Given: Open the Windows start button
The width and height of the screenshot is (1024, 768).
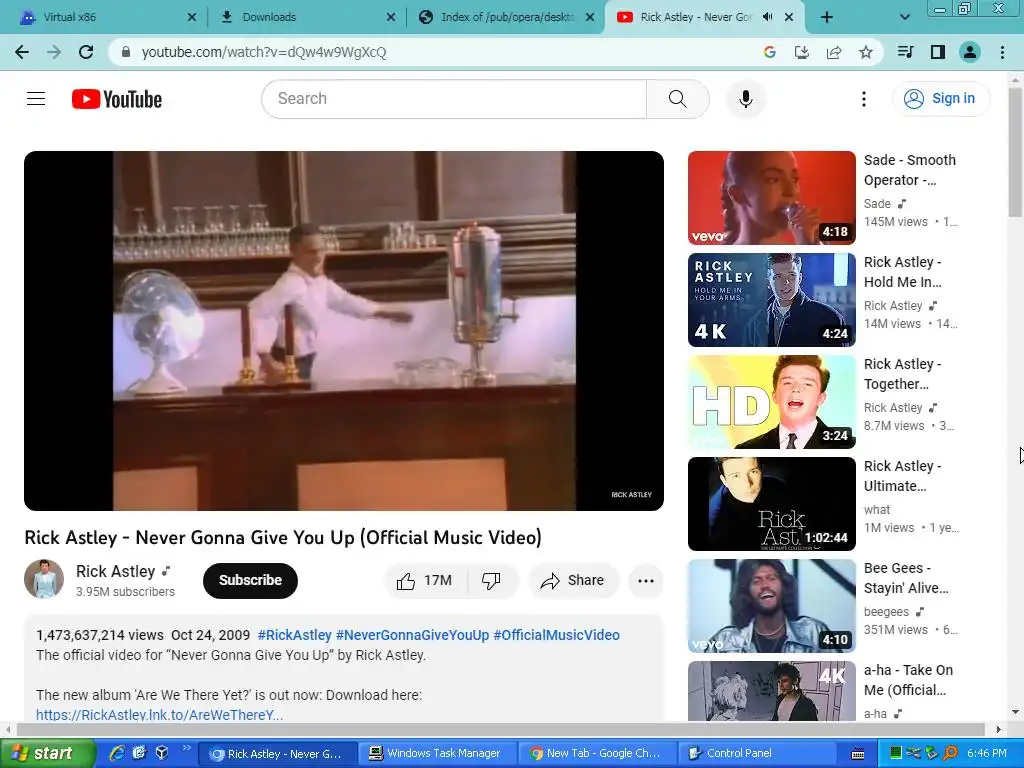Looking at the screenshot, I should (x=47, y=754).
